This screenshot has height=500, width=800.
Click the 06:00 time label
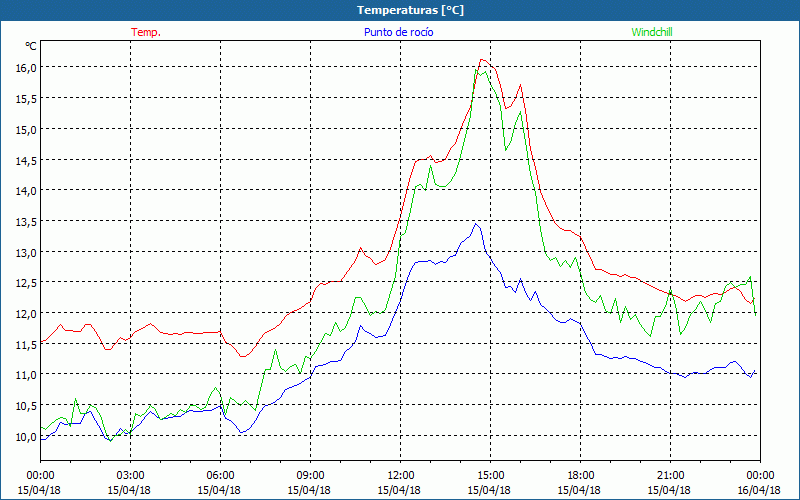tap(220, 475)
